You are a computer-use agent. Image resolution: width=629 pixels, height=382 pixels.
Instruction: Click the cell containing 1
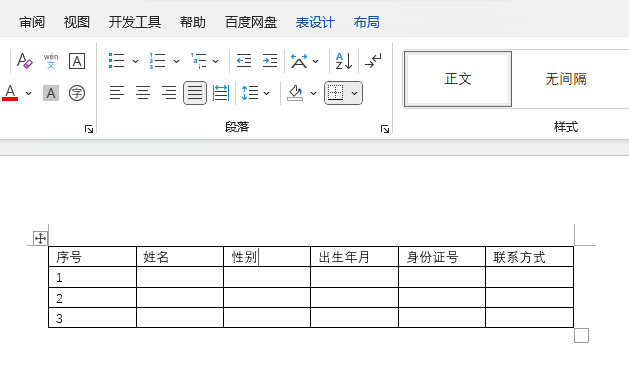tap(92, 277)
